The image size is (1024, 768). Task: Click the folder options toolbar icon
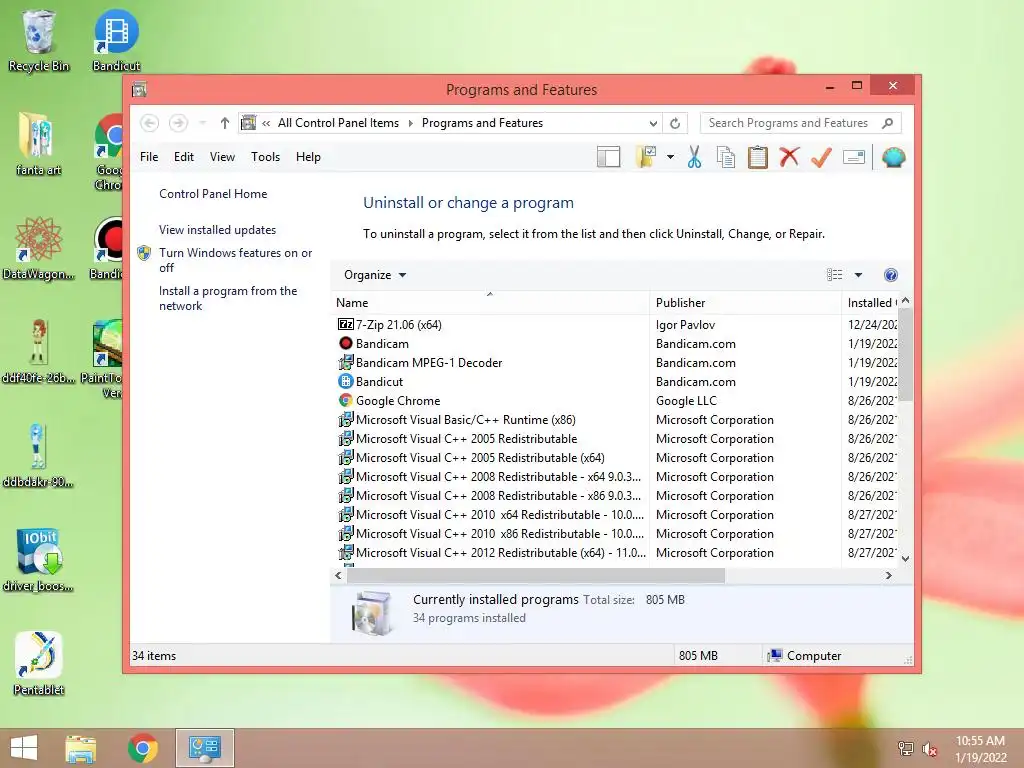[646, 157]
